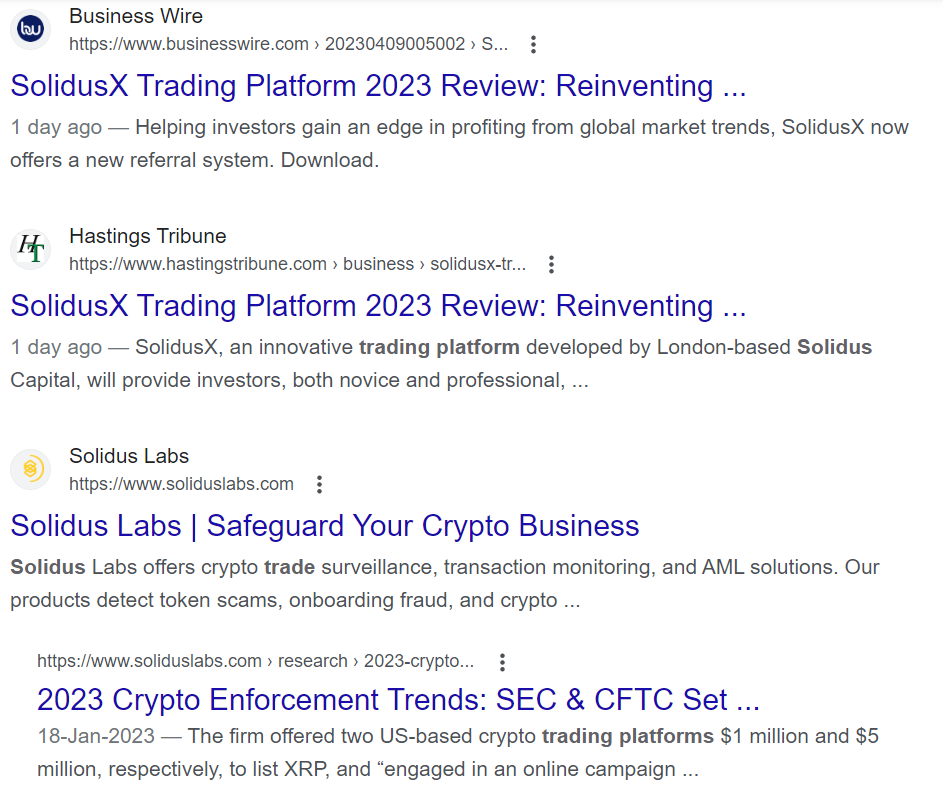Open Hastings Tribune SolidusX Trading Platform review link

[378, 306]
